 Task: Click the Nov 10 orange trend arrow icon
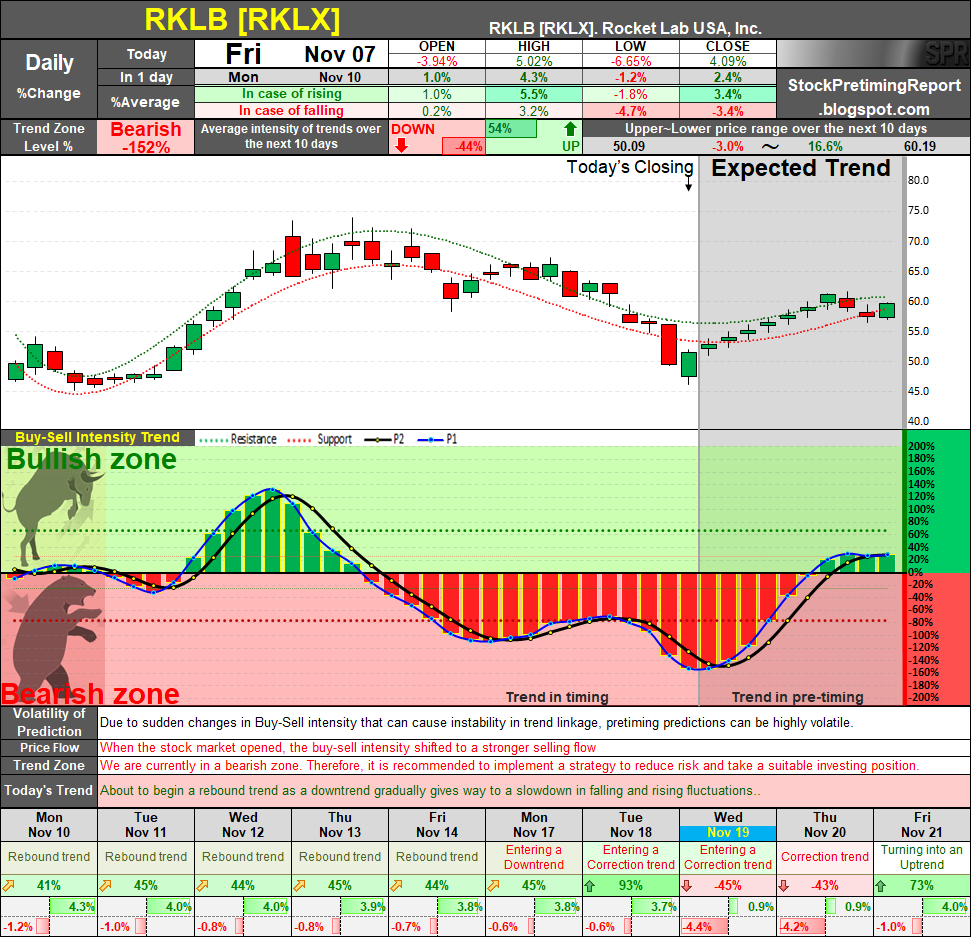click(9, 886)
